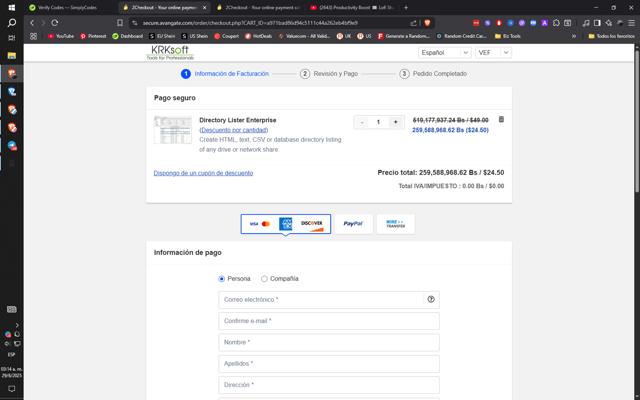
Task: Expand the hidden bookmarks overflow chevron
Action: pos(574,36)
